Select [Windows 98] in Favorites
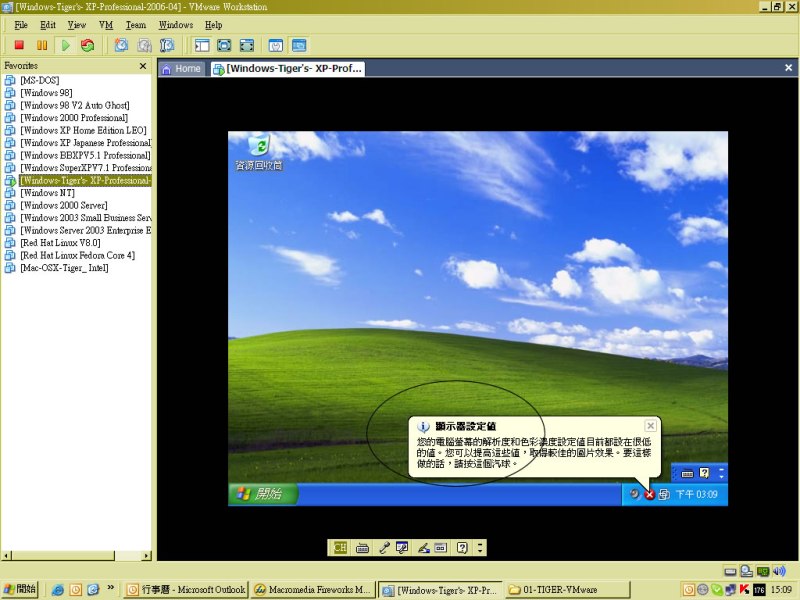This screenshot has height=600, width=800. (x=46, y=93)
